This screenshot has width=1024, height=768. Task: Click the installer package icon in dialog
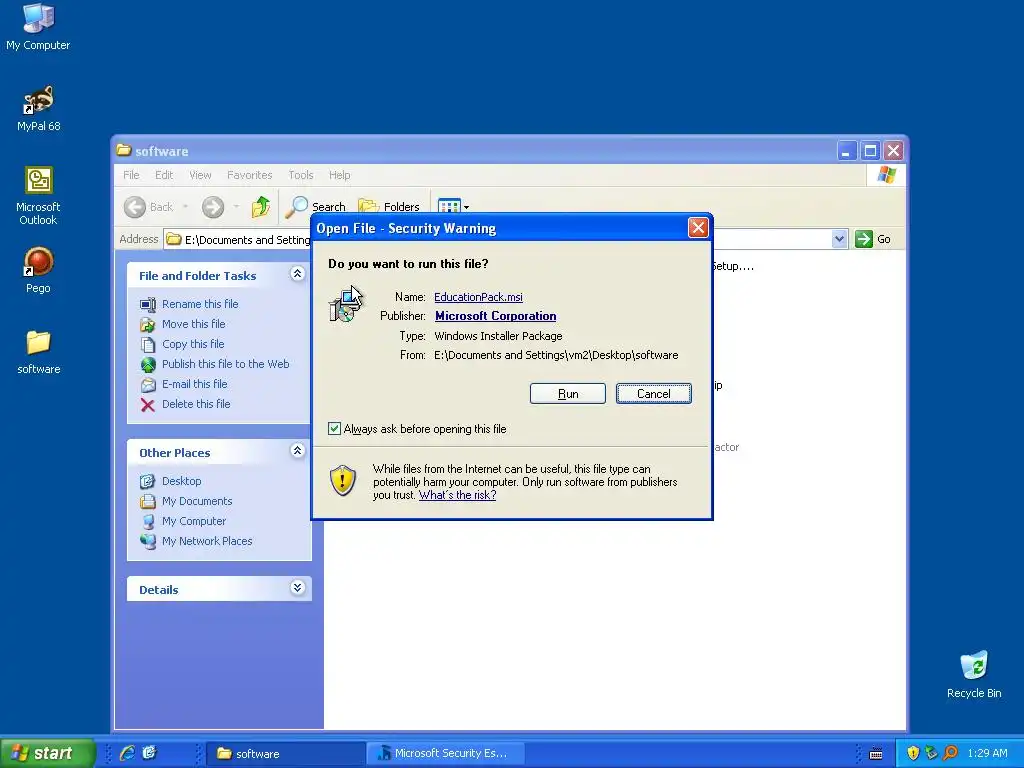[x=345, y=305]
